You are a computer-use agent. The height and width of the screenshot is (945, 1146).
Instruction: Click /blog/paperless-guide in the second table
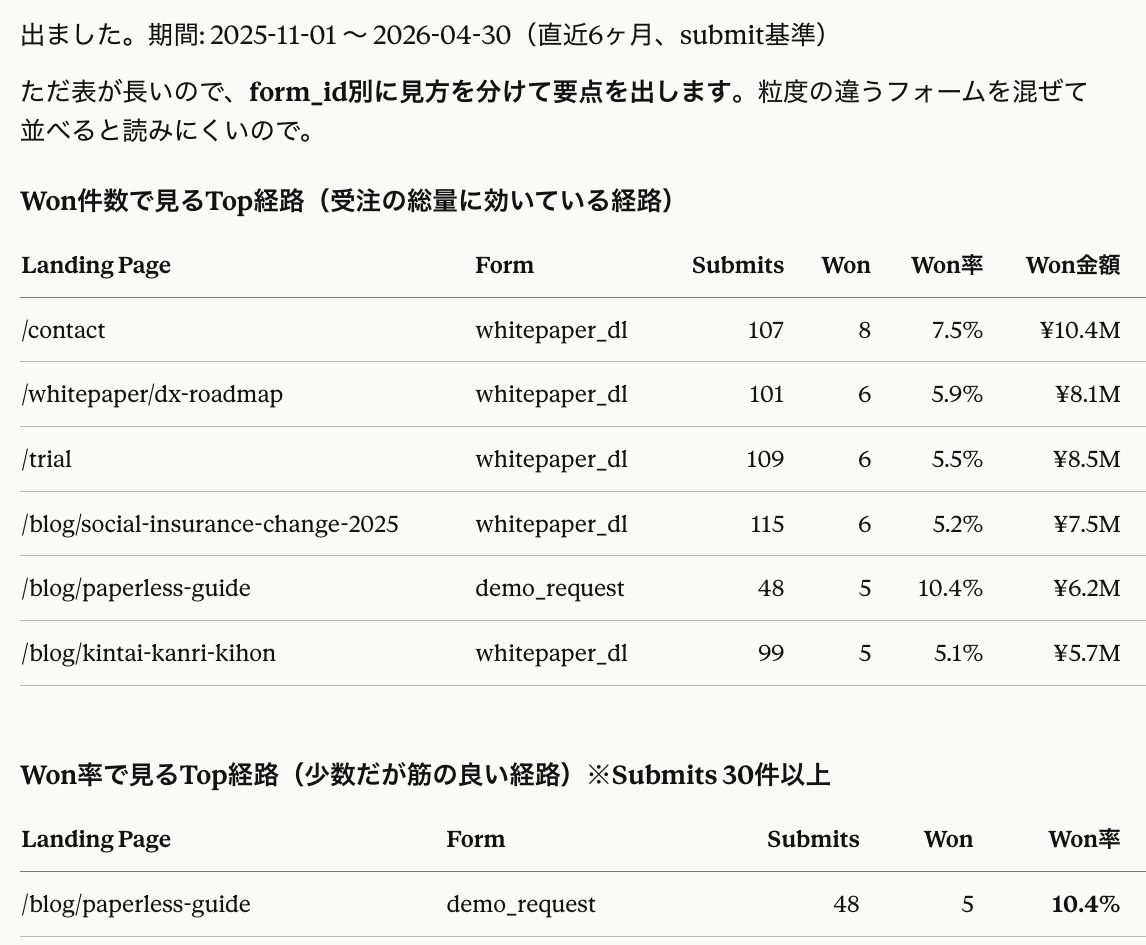[136, 904]
